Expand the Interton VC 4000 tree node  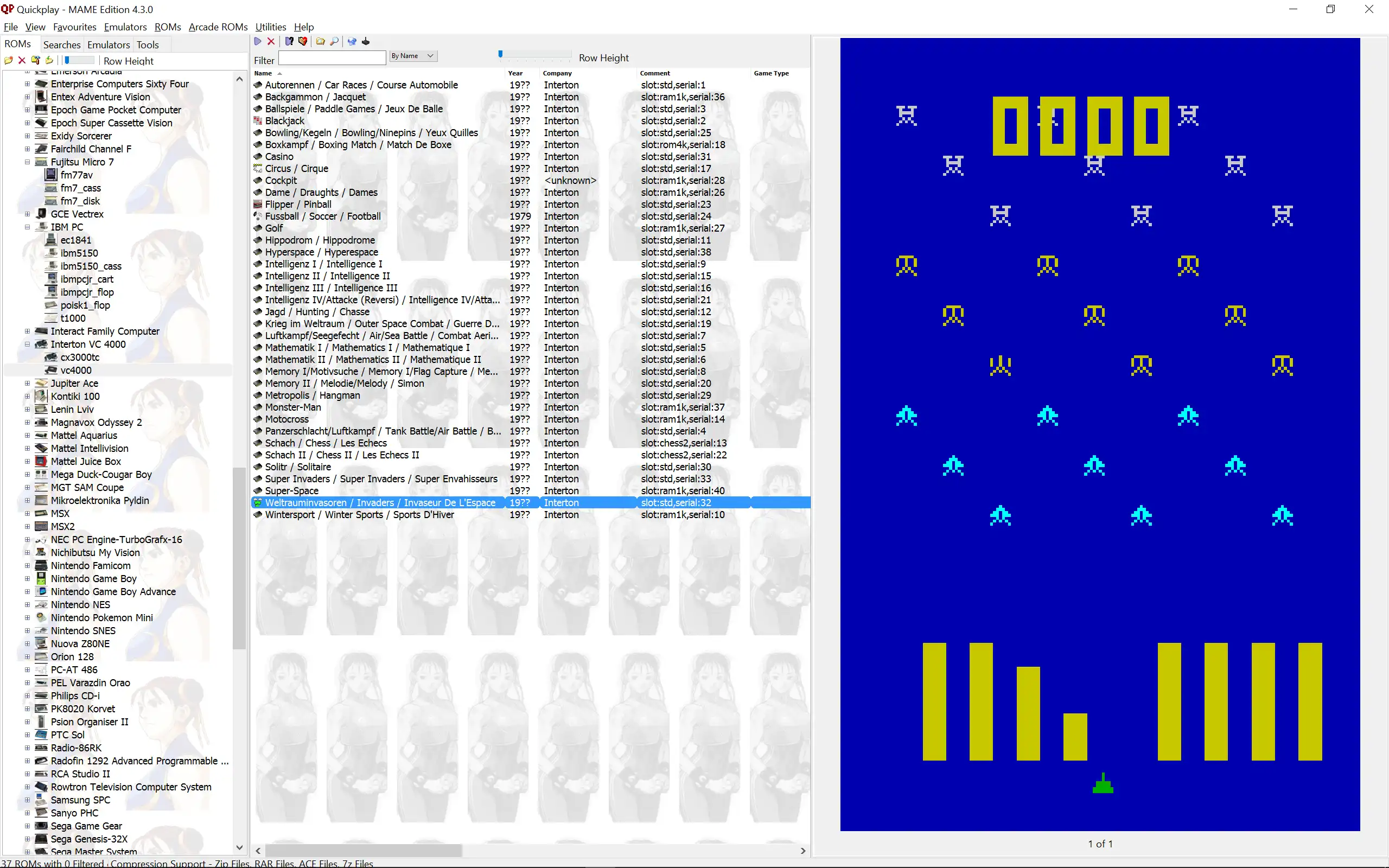(x=26, y=343)
